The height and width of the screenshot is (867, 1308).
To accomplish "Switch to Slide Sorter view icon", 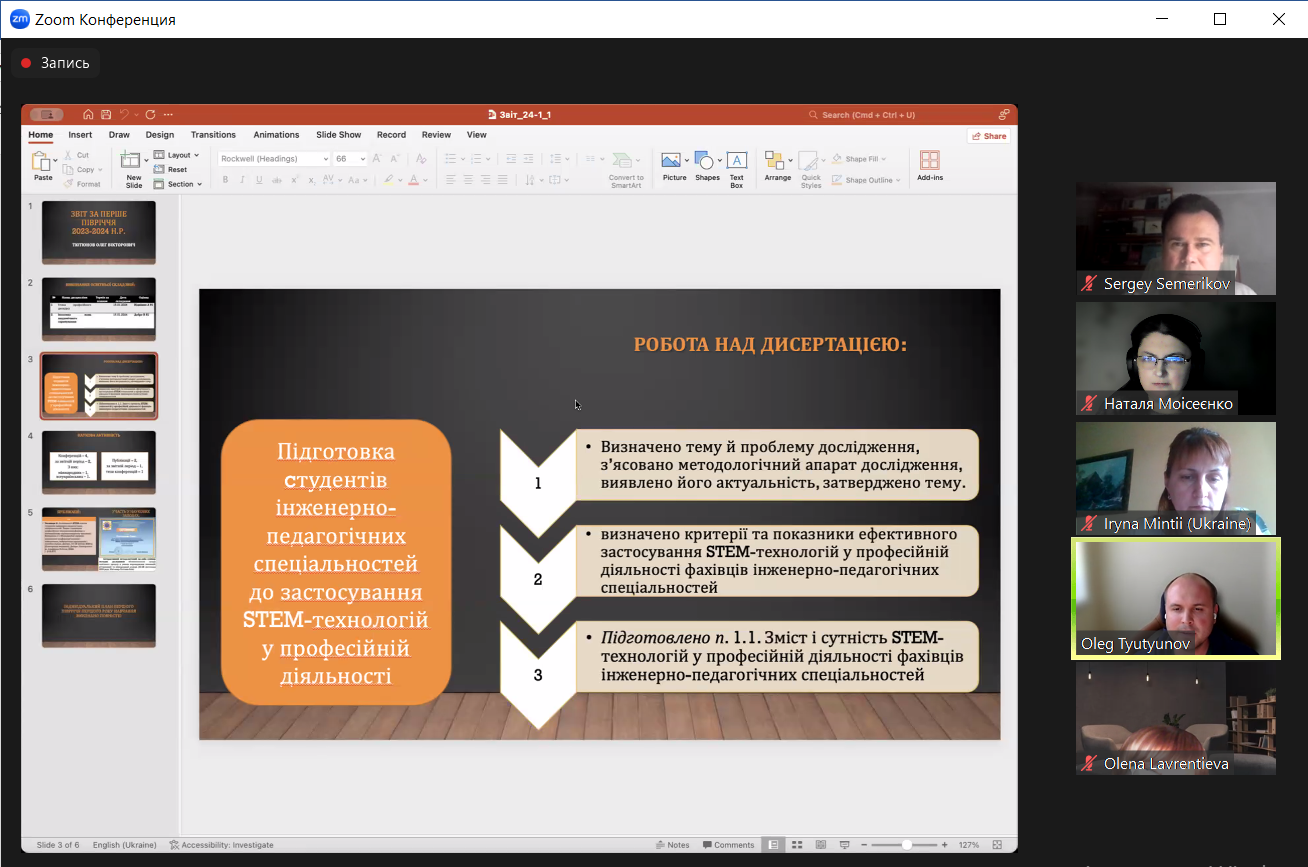I will (x=797, y=845).
